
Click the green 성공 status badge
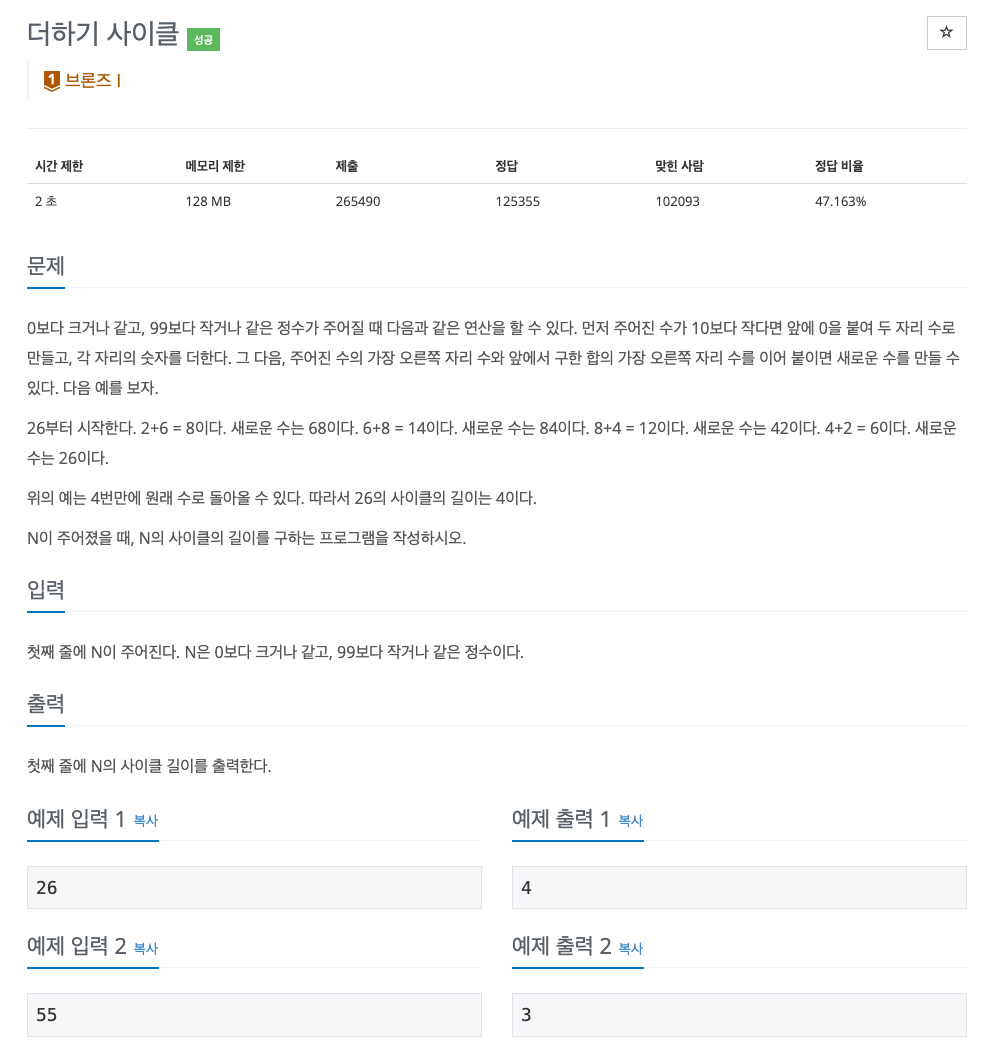[x=203, y=40]
